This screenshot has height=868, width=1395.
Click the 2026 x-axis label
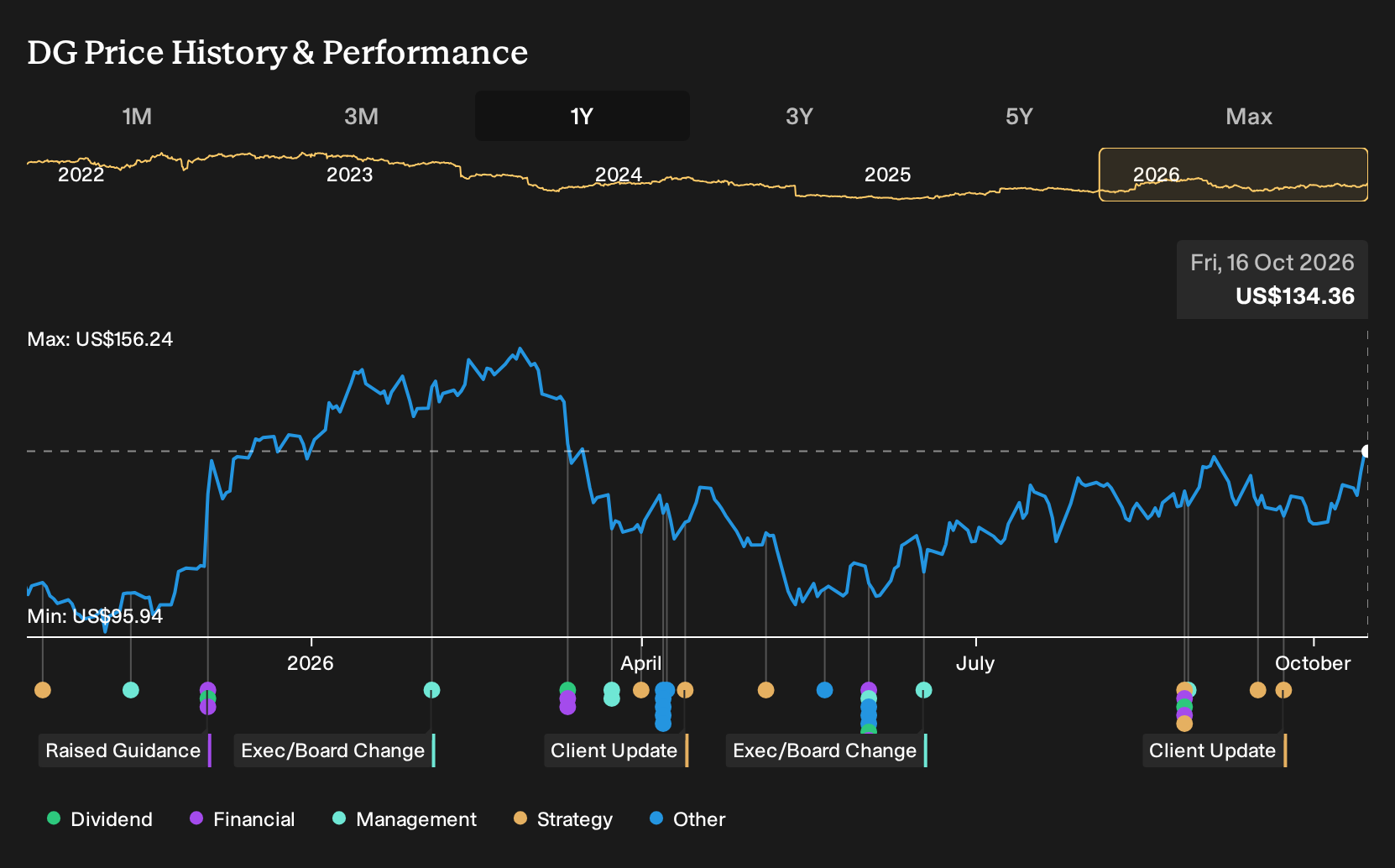point(311,663)
